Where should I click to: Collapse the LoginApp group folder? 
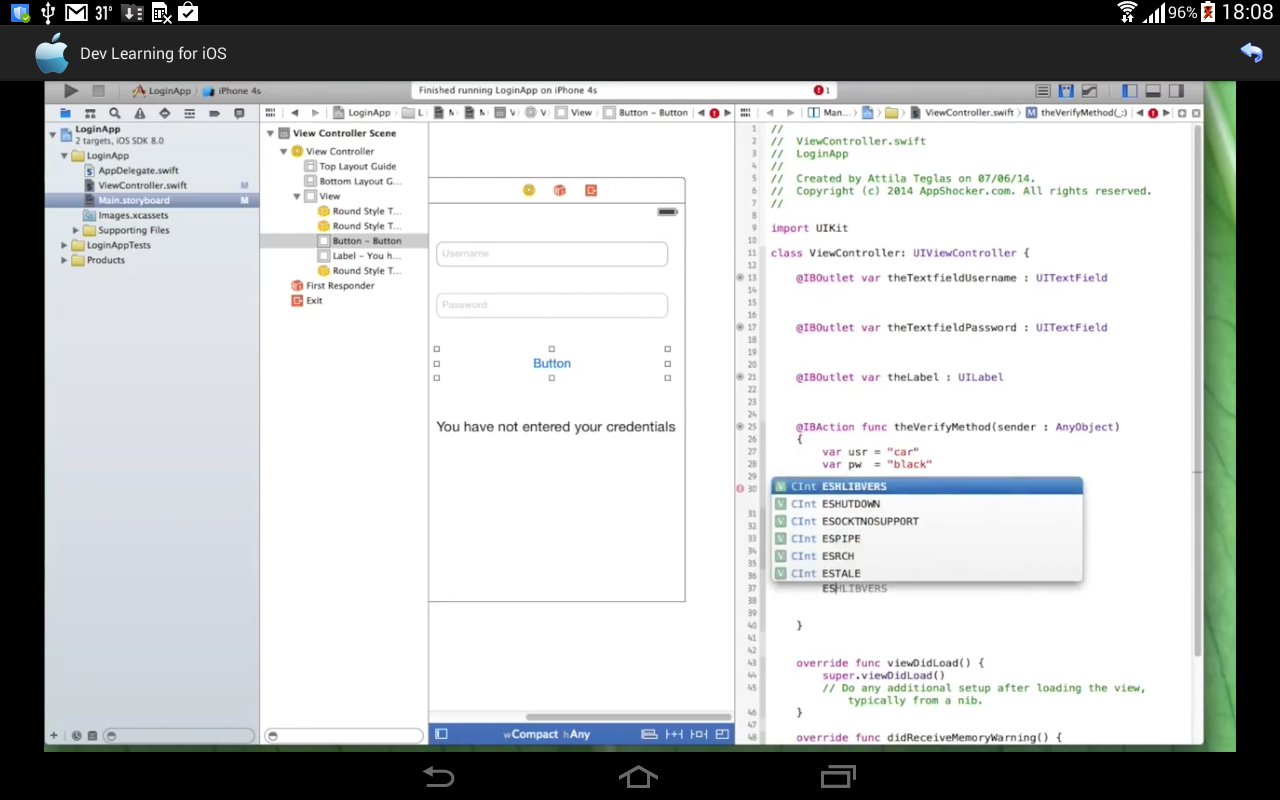coord(64,156)
